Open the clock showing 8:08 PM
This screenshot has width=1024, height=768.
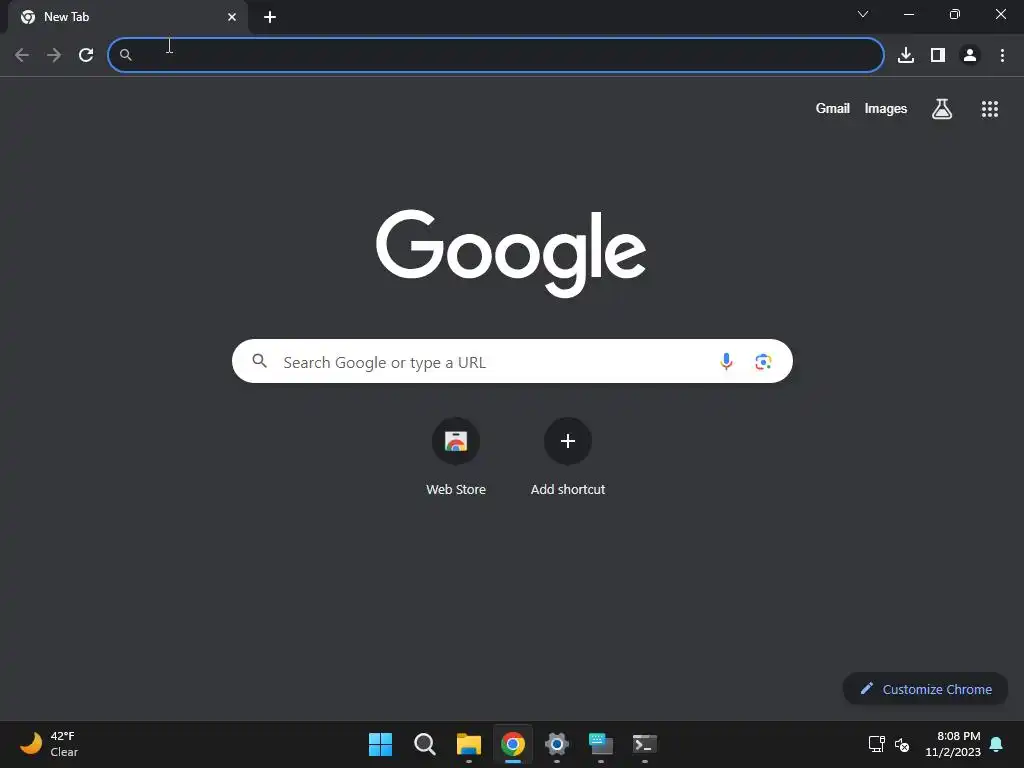pyautogui.click(x=953, y=744)
